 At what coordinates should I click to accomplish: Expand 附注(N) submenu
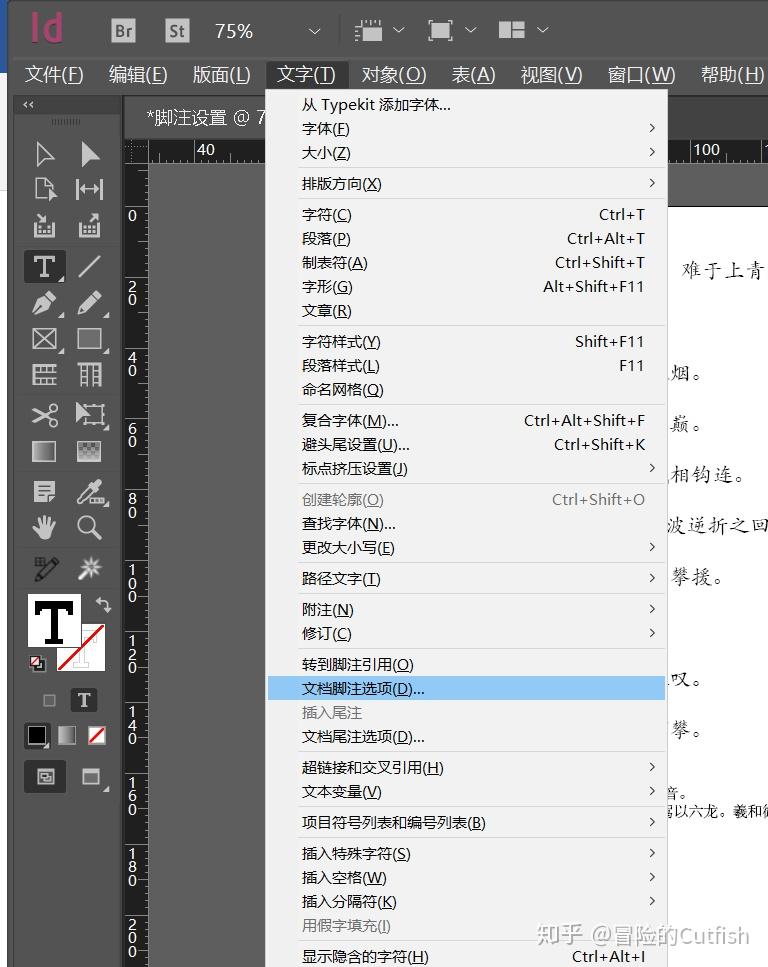468,610
